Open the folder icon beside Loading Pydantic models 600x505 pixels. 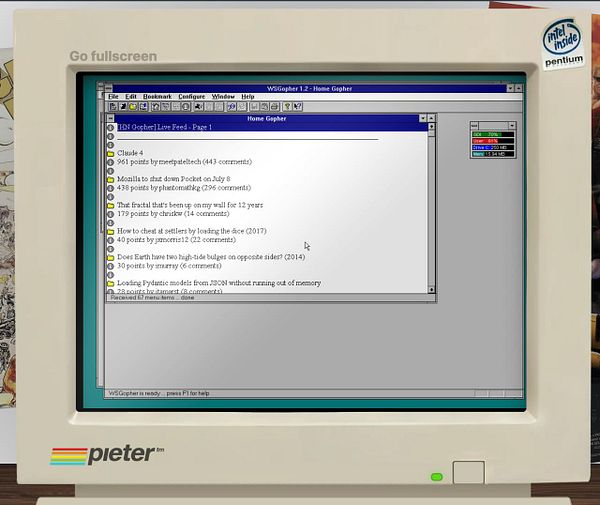[111, 283]
